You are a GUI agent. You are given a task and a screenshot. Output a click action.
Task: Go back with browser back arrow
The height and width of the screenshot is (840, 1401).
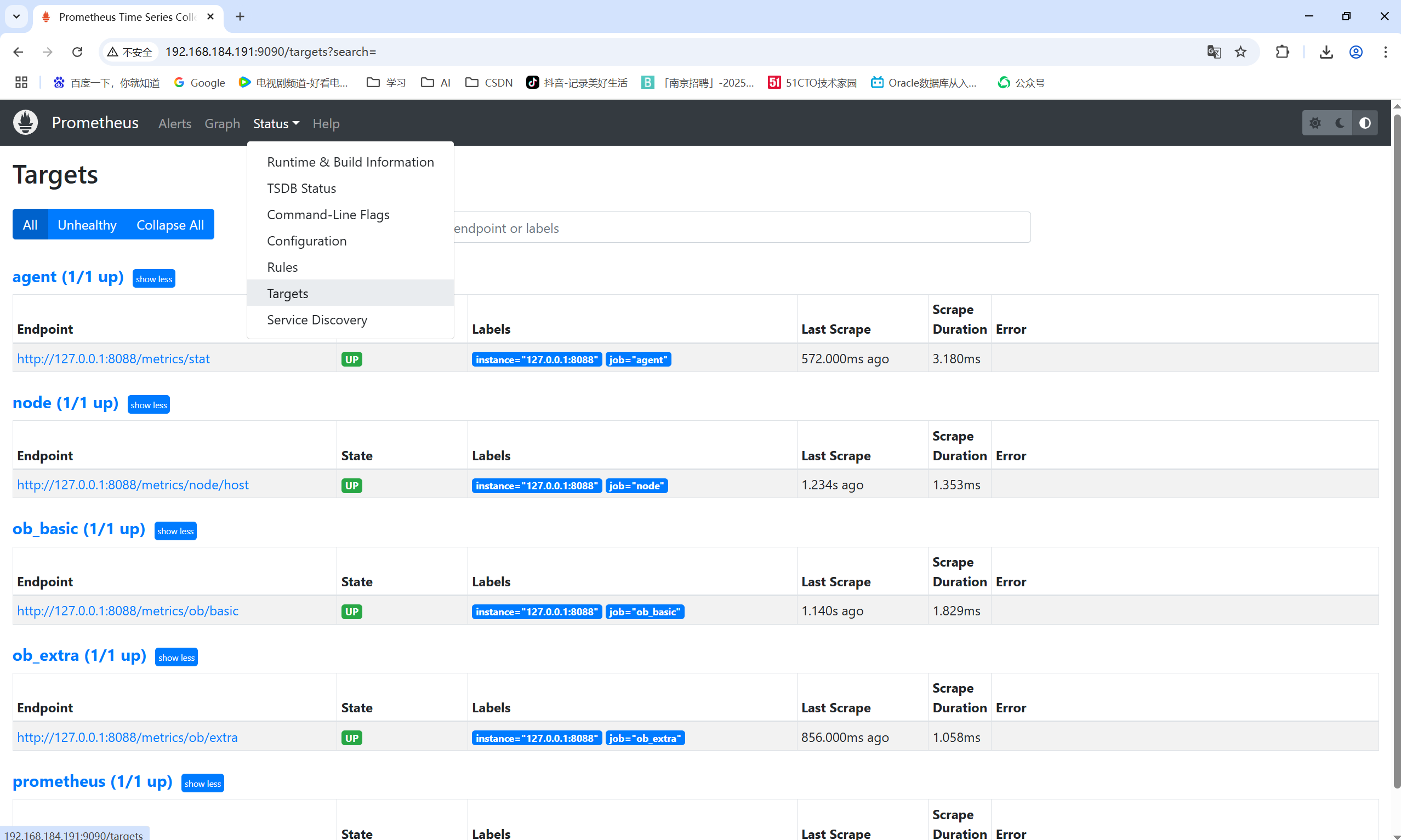point(18,52)
